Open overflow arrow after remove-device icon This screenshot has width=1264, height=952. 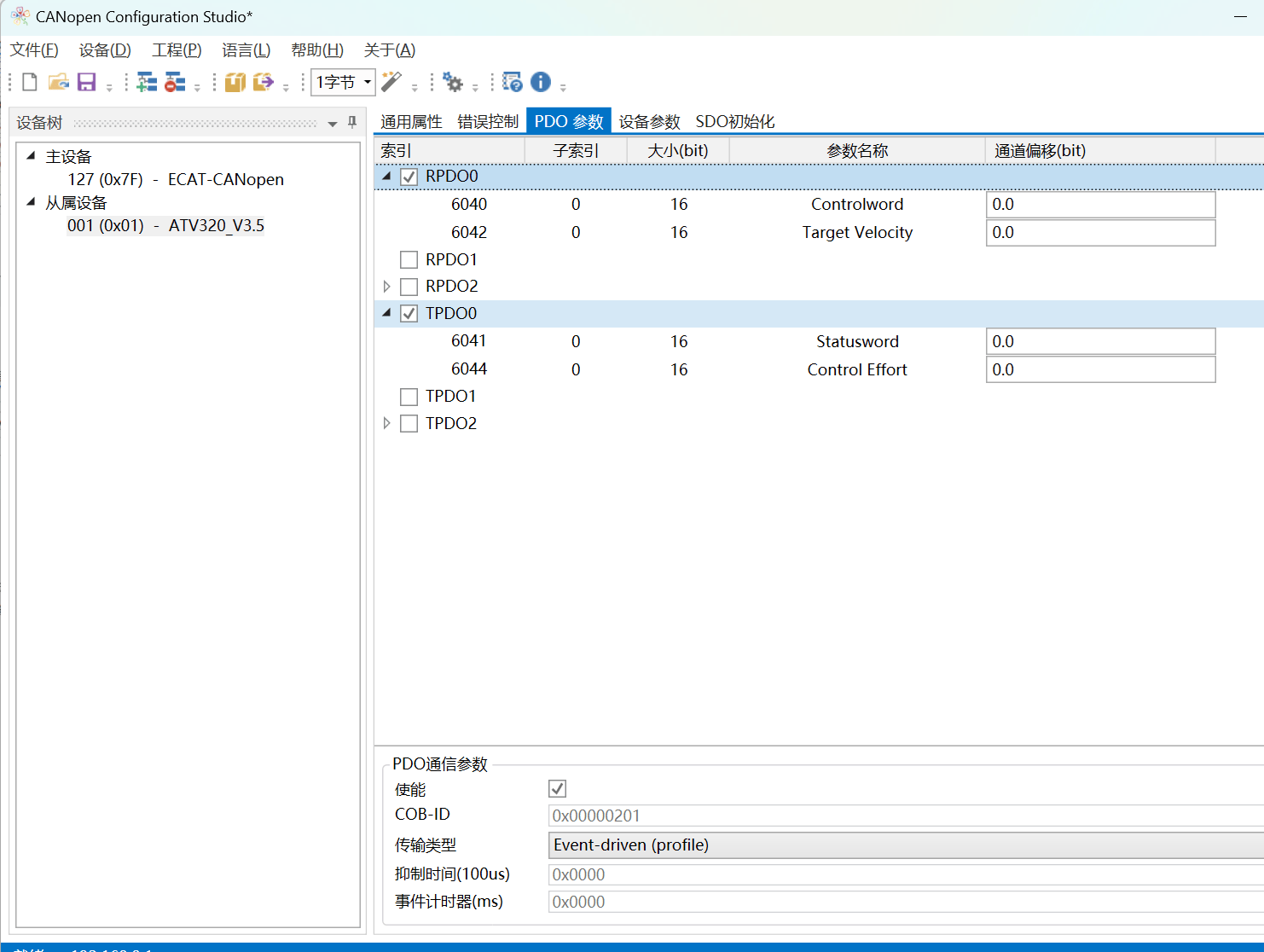197,87
